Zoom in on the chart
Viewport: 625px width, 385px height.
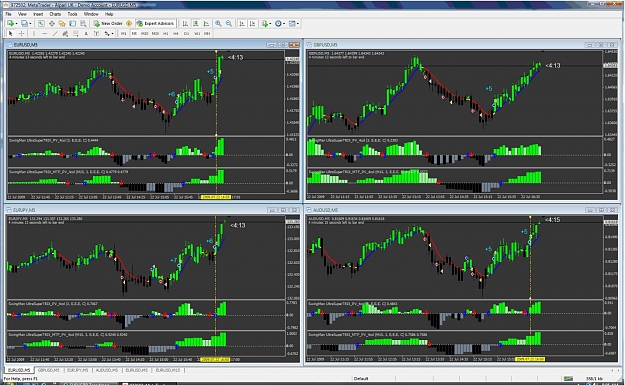218,24
